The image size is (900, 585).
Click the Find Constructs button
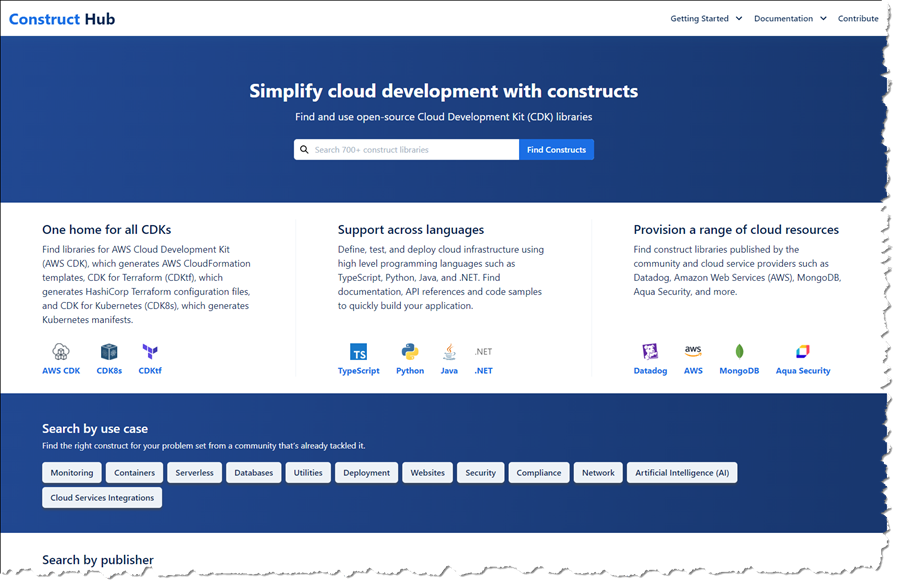point(556,150)
